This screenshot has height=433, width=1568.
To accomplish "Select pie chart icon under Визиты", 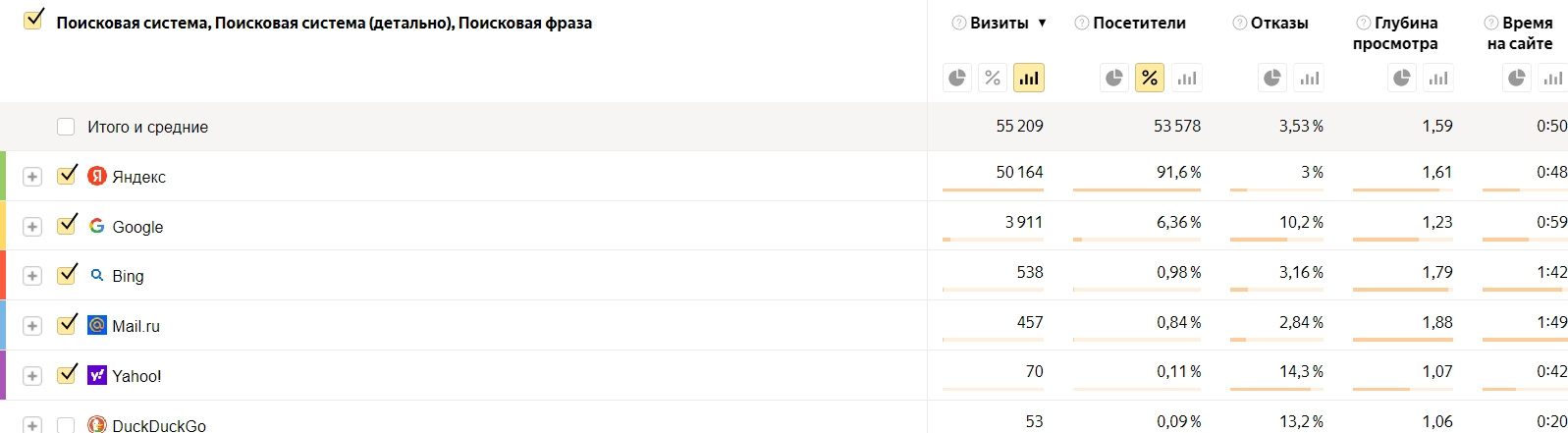I will coord(957,78).
